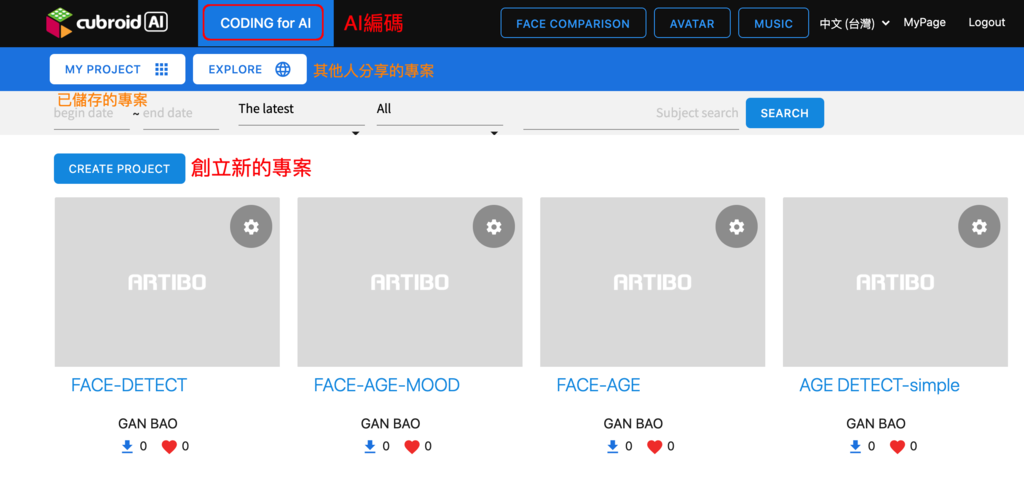Click author GAN BAO under FACE-DETECT
The width and height of the screenshot is (1024, 484).
(148, 424)
